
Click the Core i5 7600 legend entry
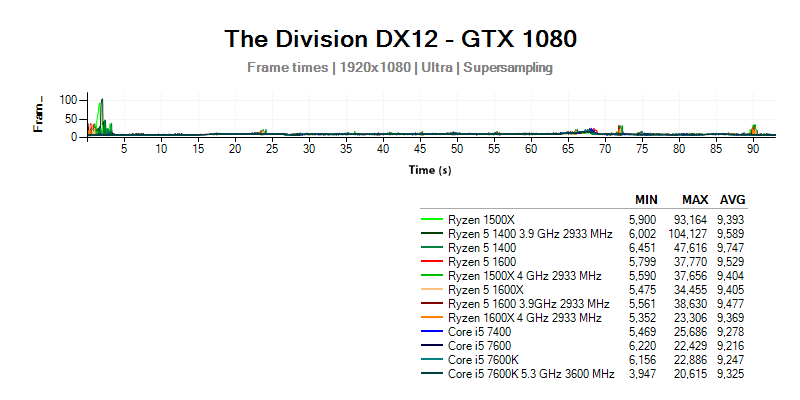click(x=480, y=346)
